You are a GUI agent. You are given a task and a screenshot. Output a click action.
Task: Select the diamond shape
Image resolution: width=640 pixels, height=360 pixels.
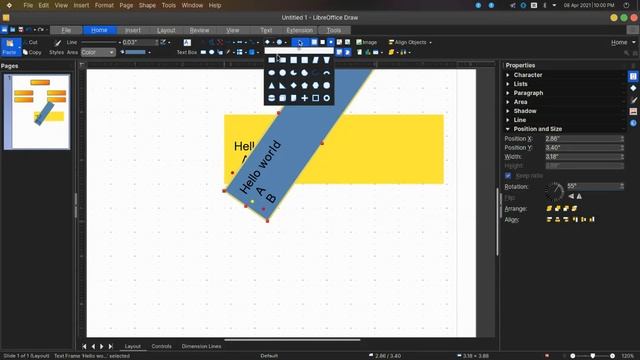point(293,85)
